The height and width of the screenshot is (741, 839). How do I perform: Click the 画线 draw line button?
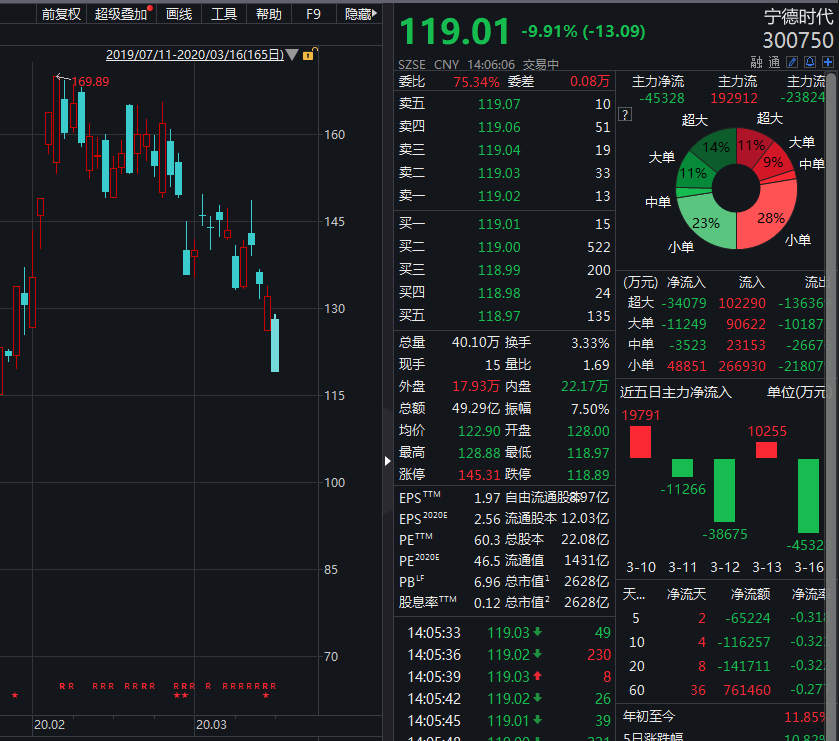click(179, 14)
